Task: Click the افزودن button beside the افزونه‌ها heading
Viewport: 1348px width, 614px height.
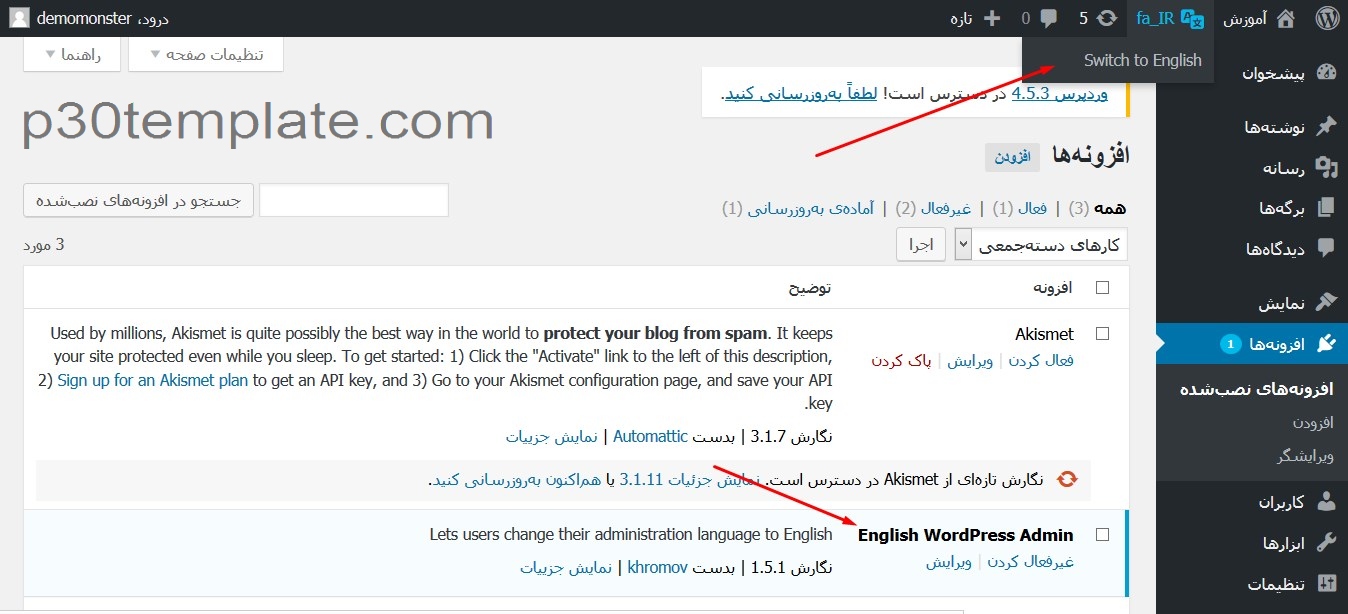Action: (1012, 157)
